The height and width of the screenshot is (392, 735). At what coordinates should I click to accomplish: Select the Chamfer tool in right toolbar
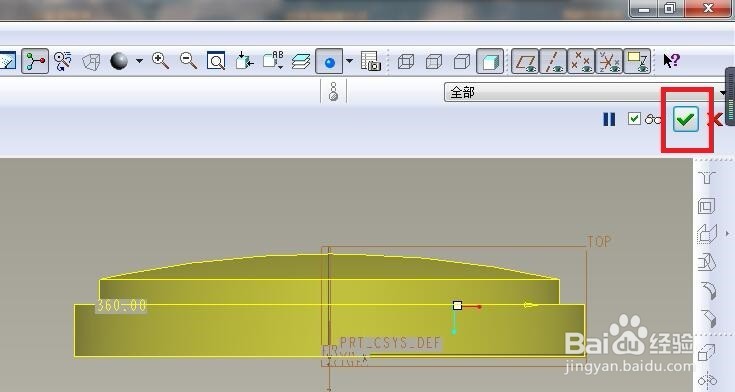708,319
